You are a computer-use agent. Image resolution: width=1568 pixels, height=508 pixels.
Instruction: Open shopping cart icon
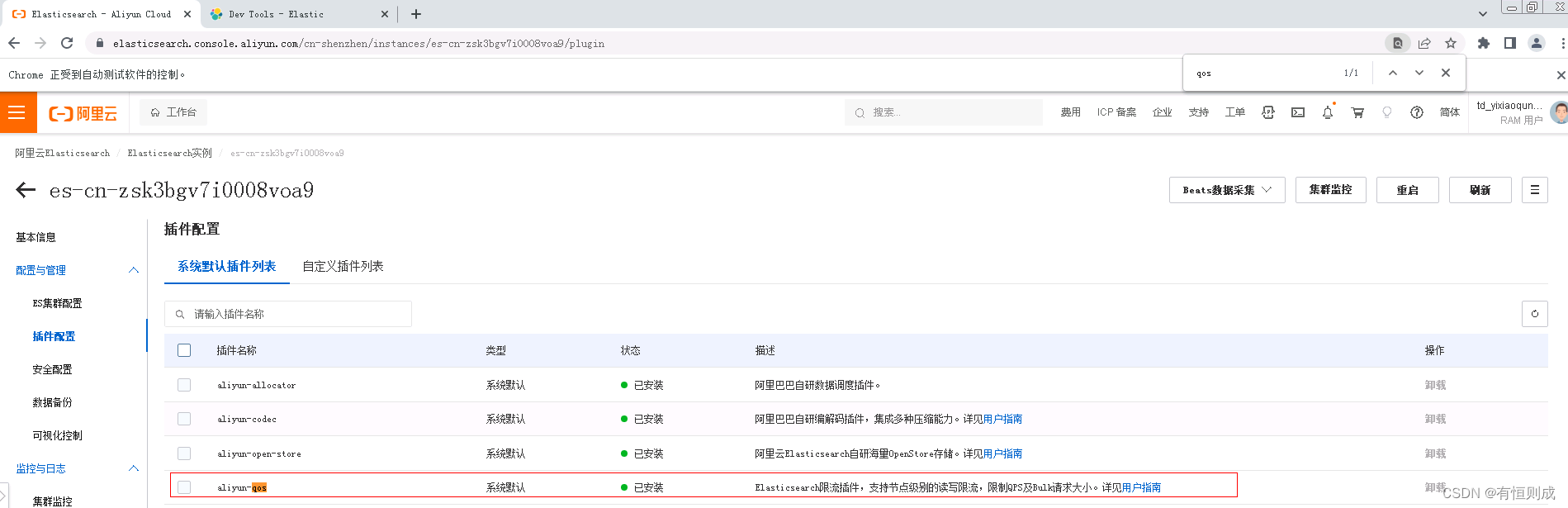[1357, 112]
